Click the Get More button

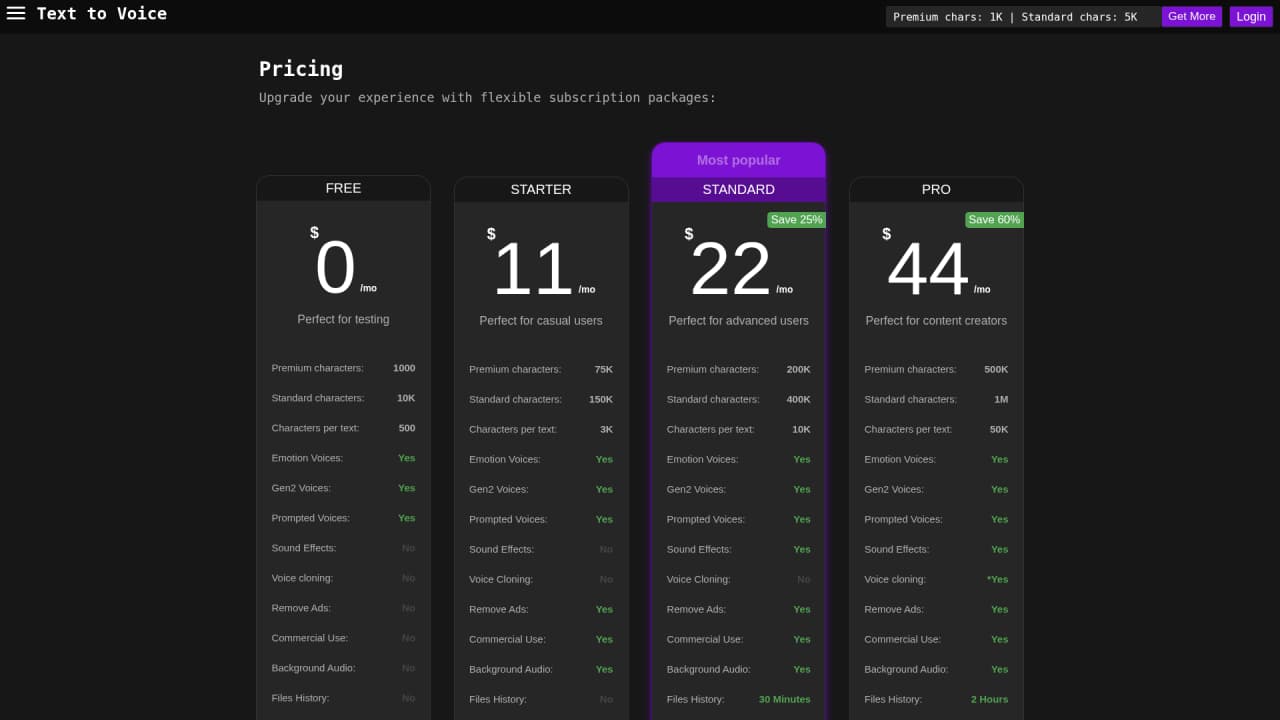(1192, 16)
